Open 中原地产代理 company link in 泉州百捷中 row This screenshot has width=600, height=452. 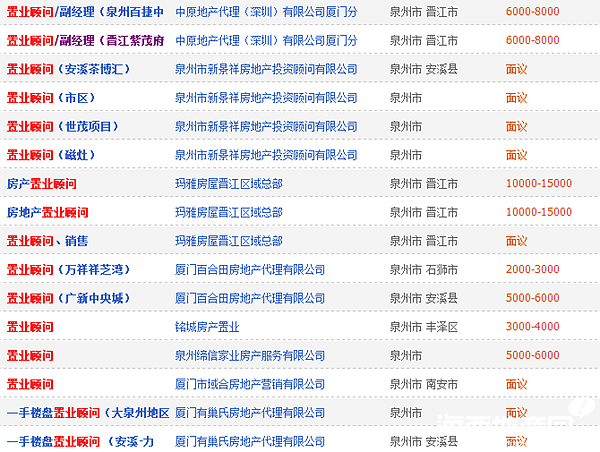(x=266, y=12)
